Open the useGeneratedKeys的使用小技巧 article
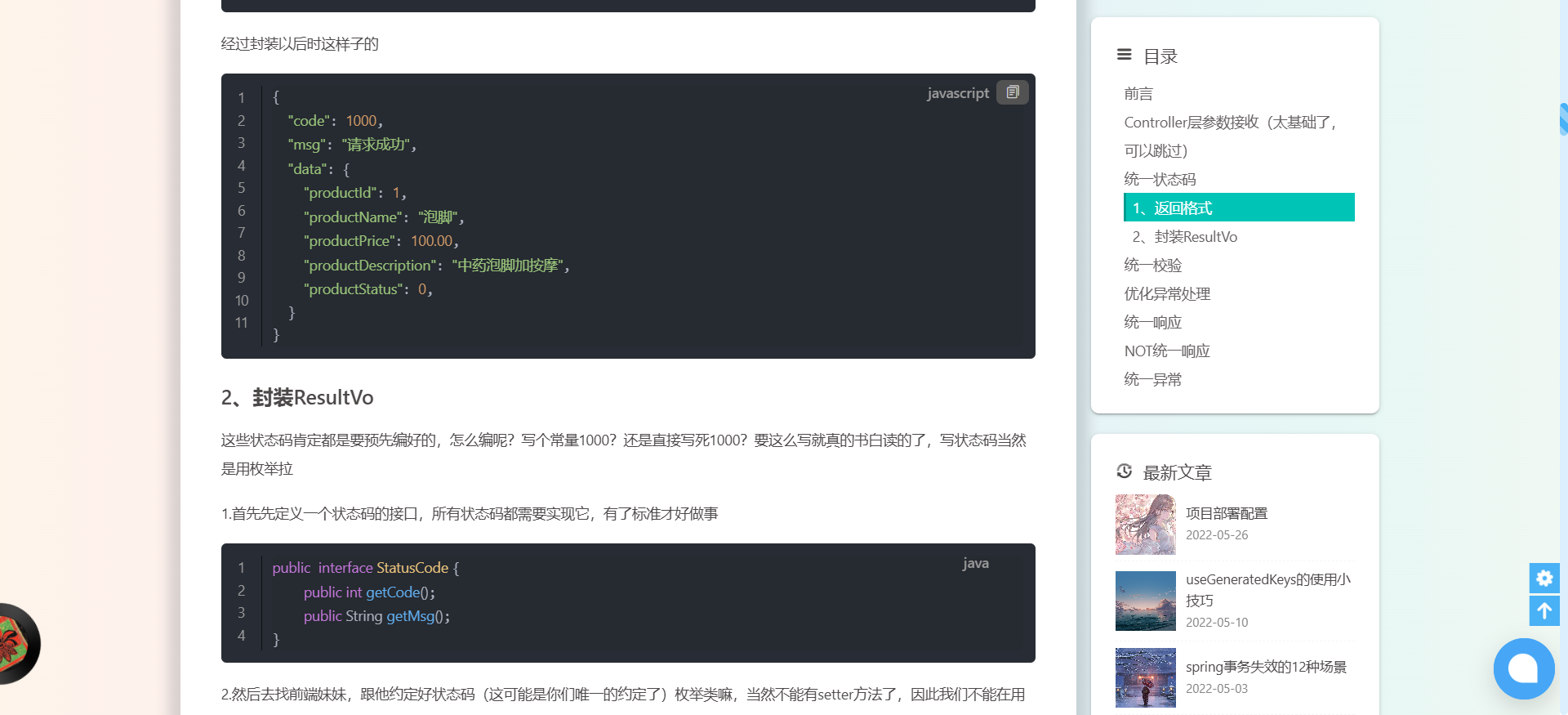 pos(1268,590)
